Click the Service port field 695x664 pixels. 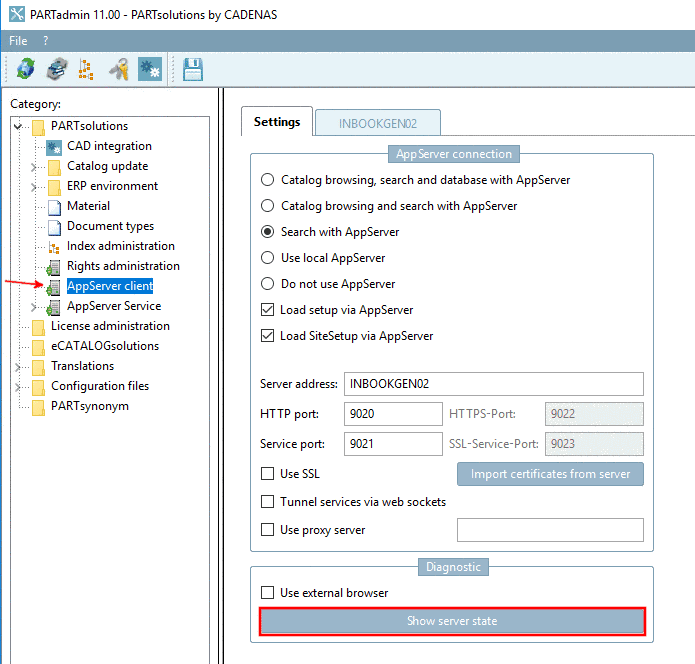393,444
